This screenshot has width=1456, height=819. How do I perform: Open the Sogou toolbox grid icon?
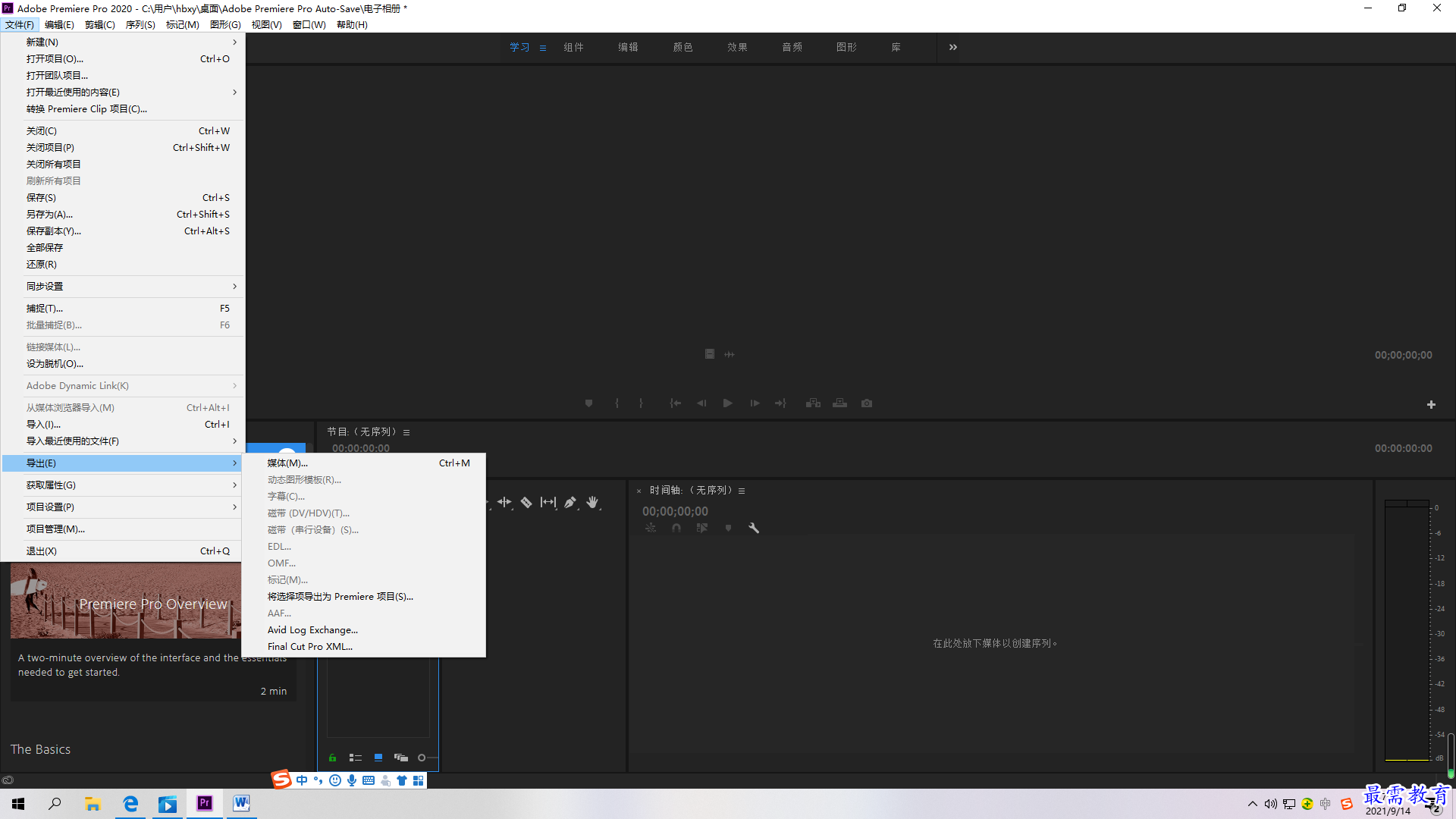(x=419, y=780)
